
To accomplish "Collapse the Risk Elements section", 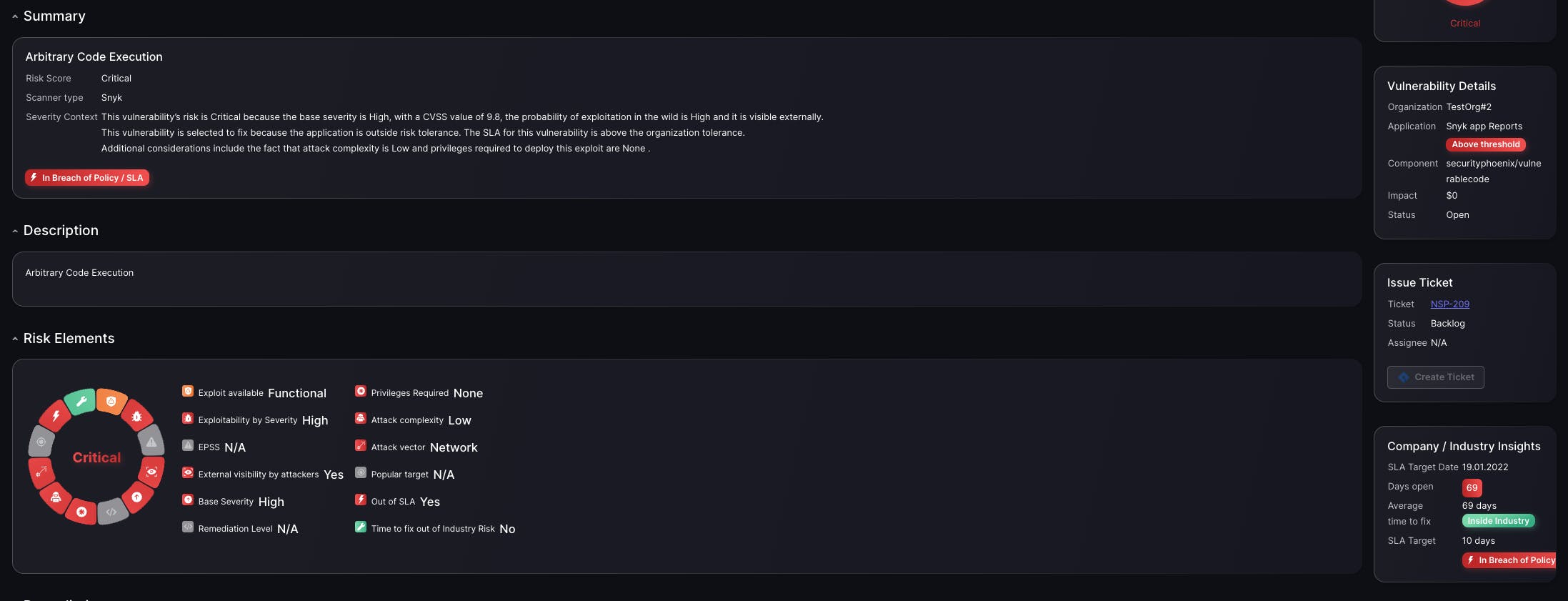I will [15, 339].
